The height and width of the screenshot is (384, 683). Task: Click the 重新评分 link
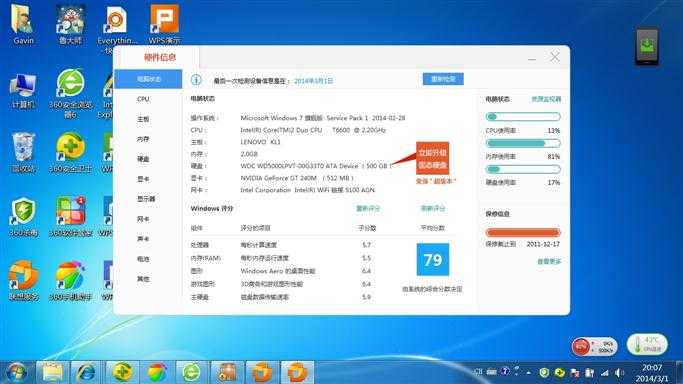368,209
